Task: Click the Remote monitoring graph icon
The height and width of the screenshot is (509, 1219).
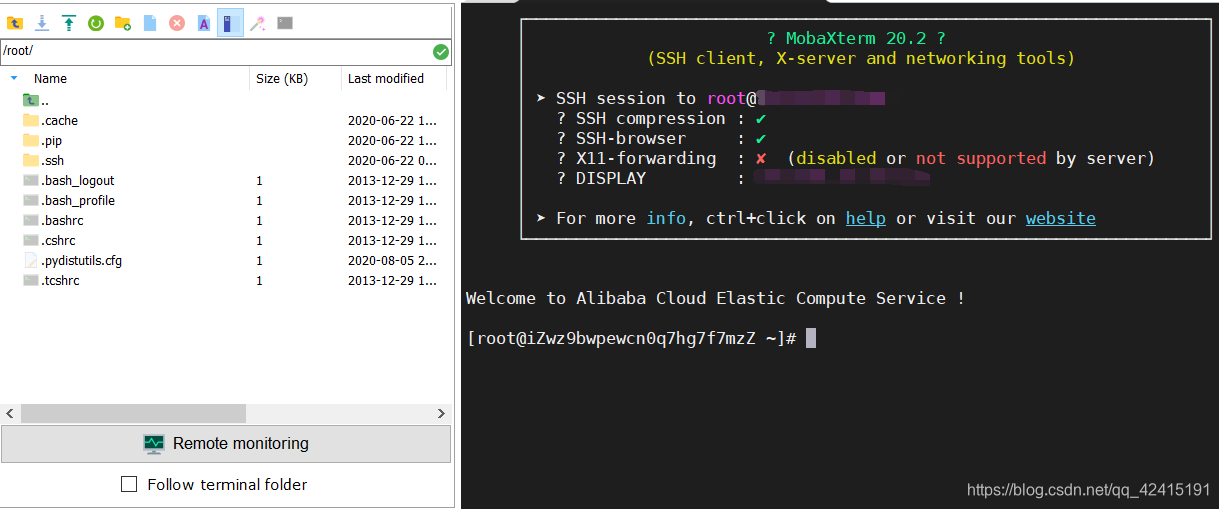Action: click(x=153, y=444)
